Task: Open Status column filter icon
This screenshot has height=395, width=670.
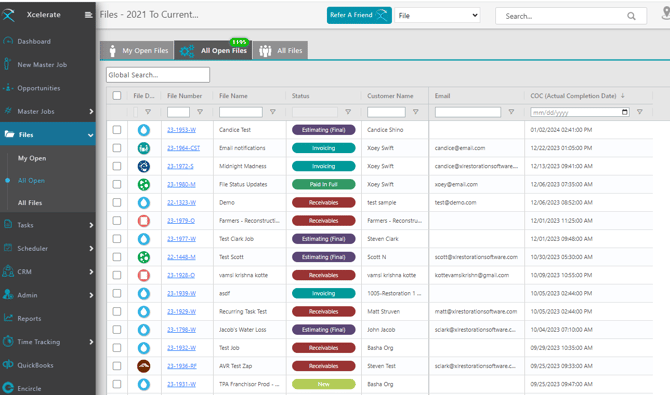Action: pyautogui.click(x=348, y=112)
